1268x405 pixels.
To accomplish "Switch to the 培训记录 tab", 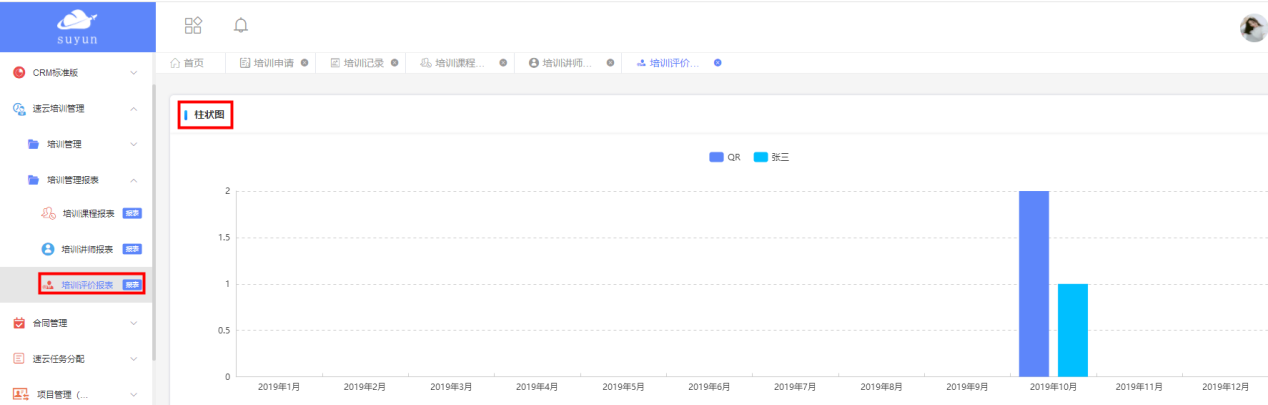I will pos(364,63).
